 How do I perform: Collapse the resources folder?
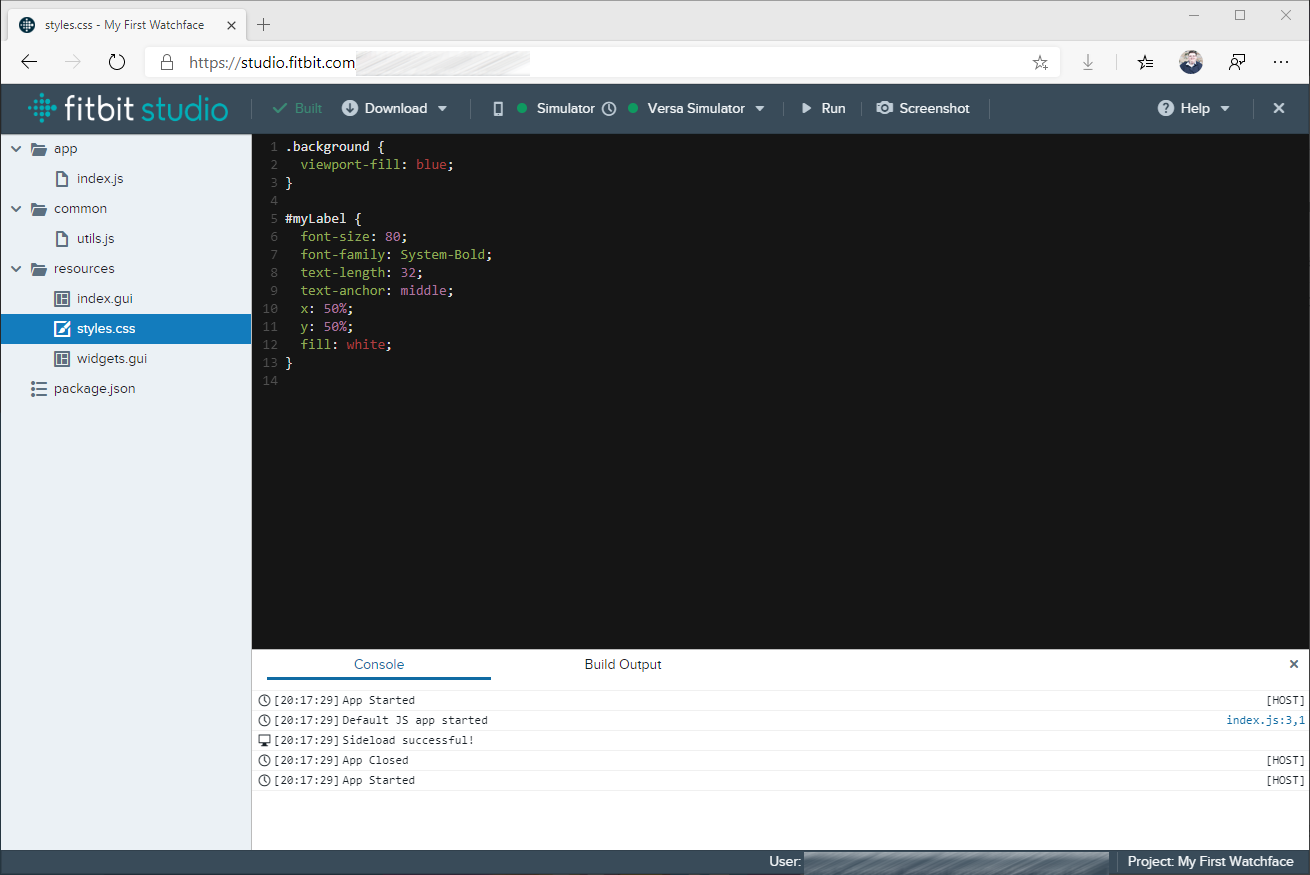(x=16, y=269)
